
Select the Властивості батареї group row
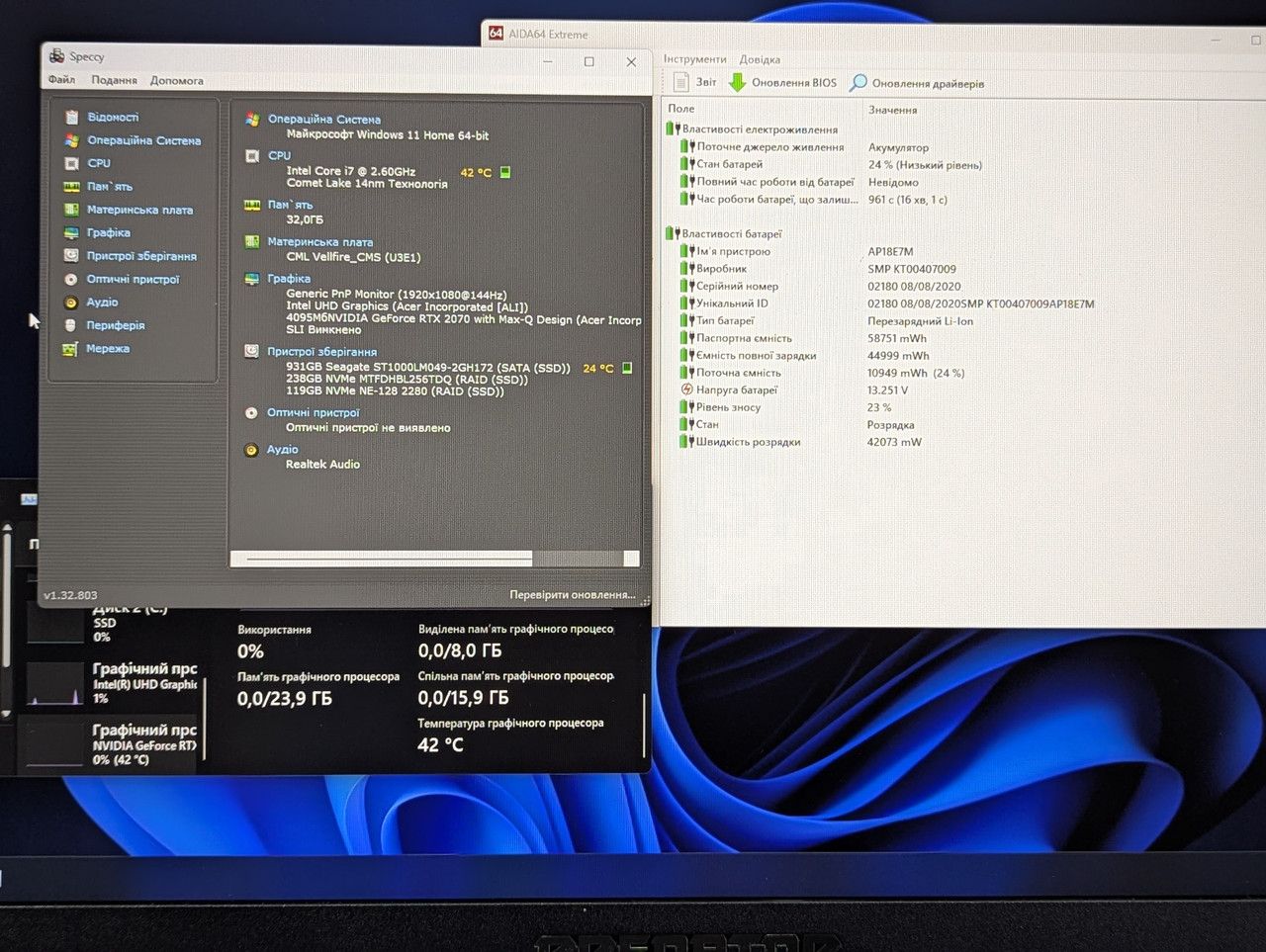click(724, 234)
